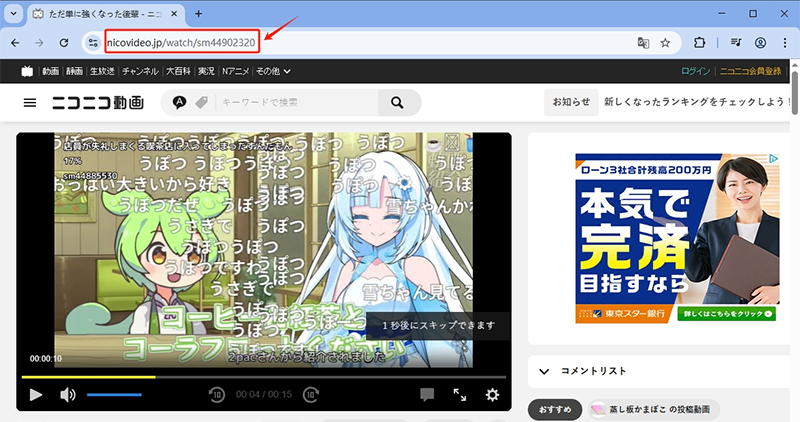The width and height of the screenshot is (800, 422).
Task: Click the ログイン link
Action: tap(695, 71)
